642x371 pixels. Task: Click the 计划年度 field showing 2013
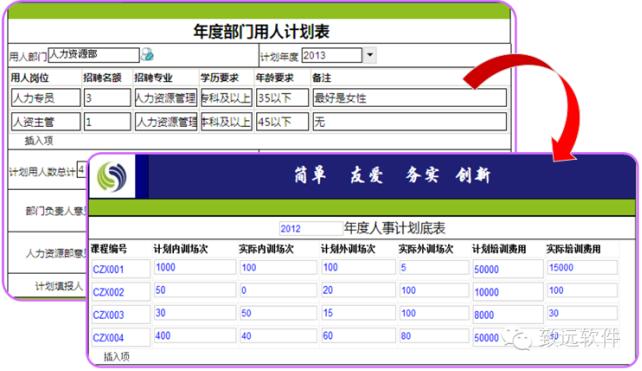(332, 55)
